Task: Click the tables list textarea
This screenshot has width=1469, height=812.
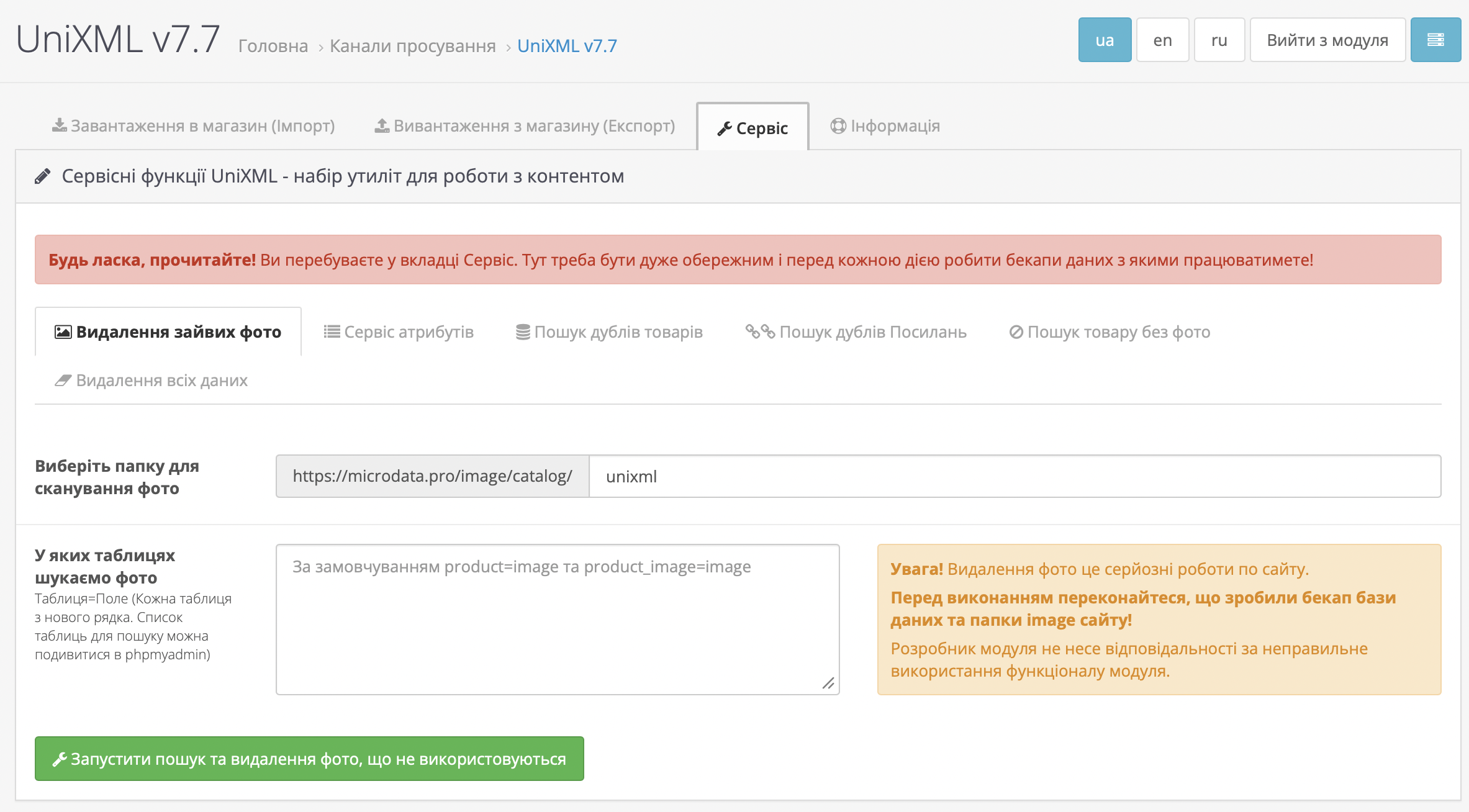Action: click(x=558, y=620)
